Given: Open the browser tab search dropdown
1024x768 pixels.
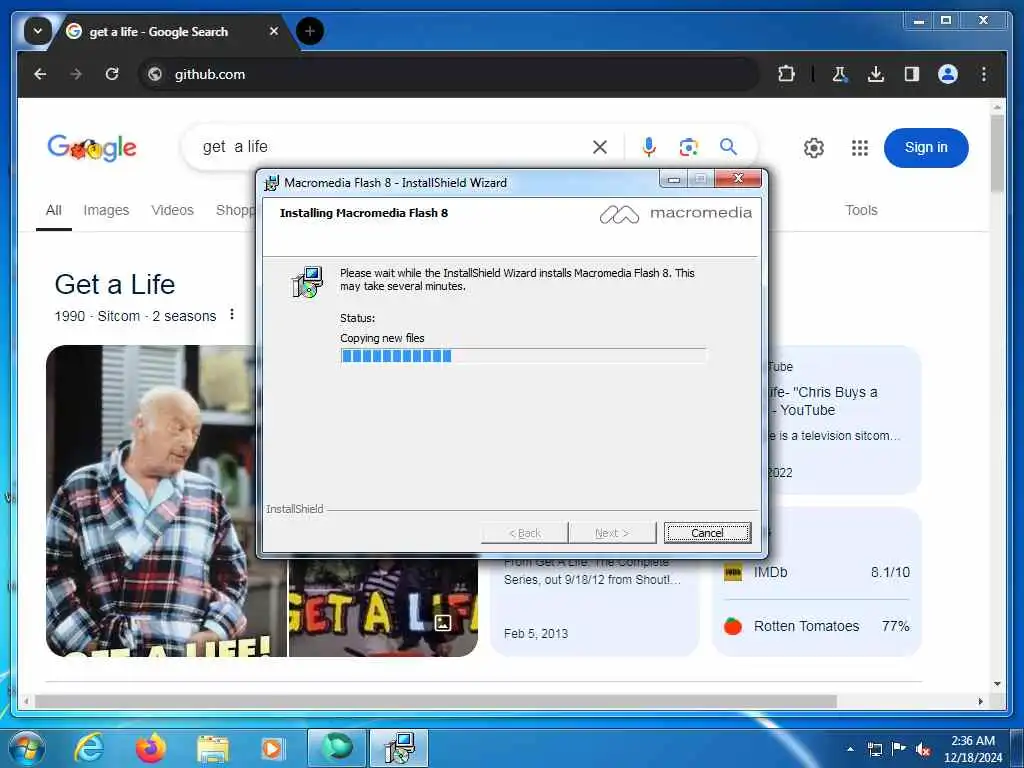Looking at the screenshot, I should click(x=38, y=31).
